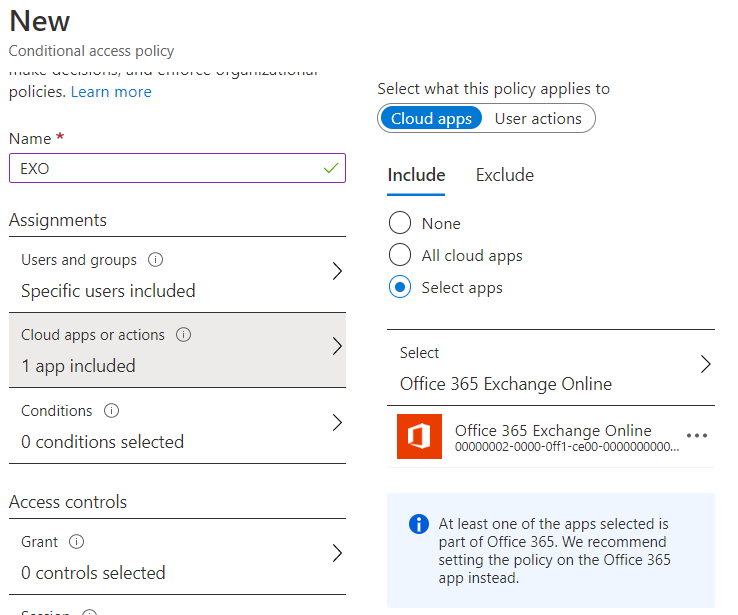Viewport: 738px width, 615px height.
Task: Click info icon next to Users and groups
Action: click(x=155, y=260)
